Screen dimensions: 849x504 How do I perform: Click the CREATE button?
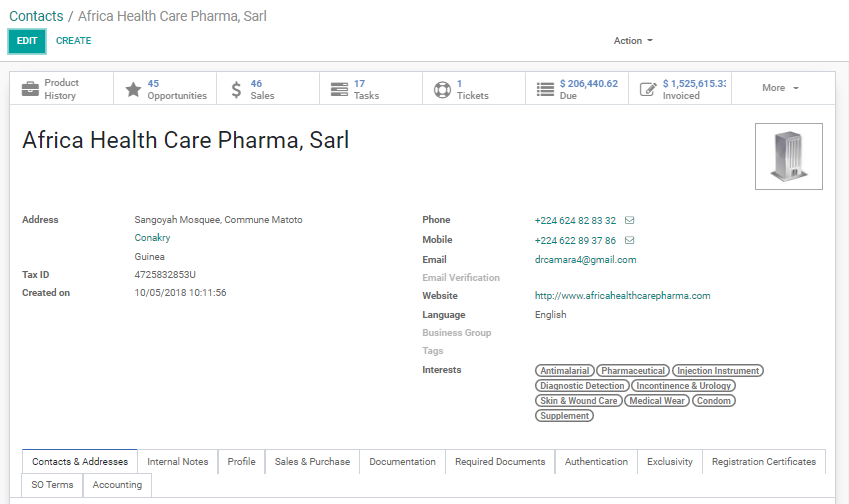(74, 41)
